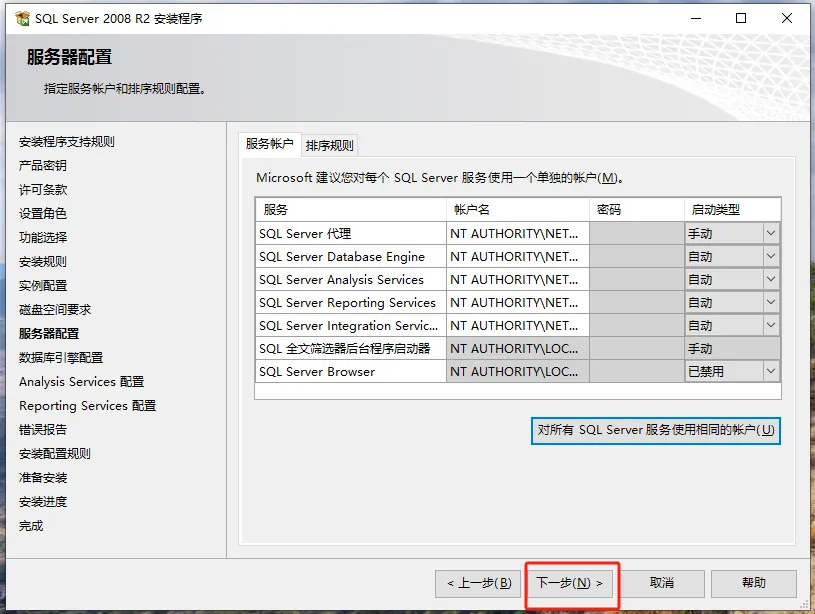
Task: Minimize the SQL Server 2008 R2 setup window
Action: click(696, 18)
